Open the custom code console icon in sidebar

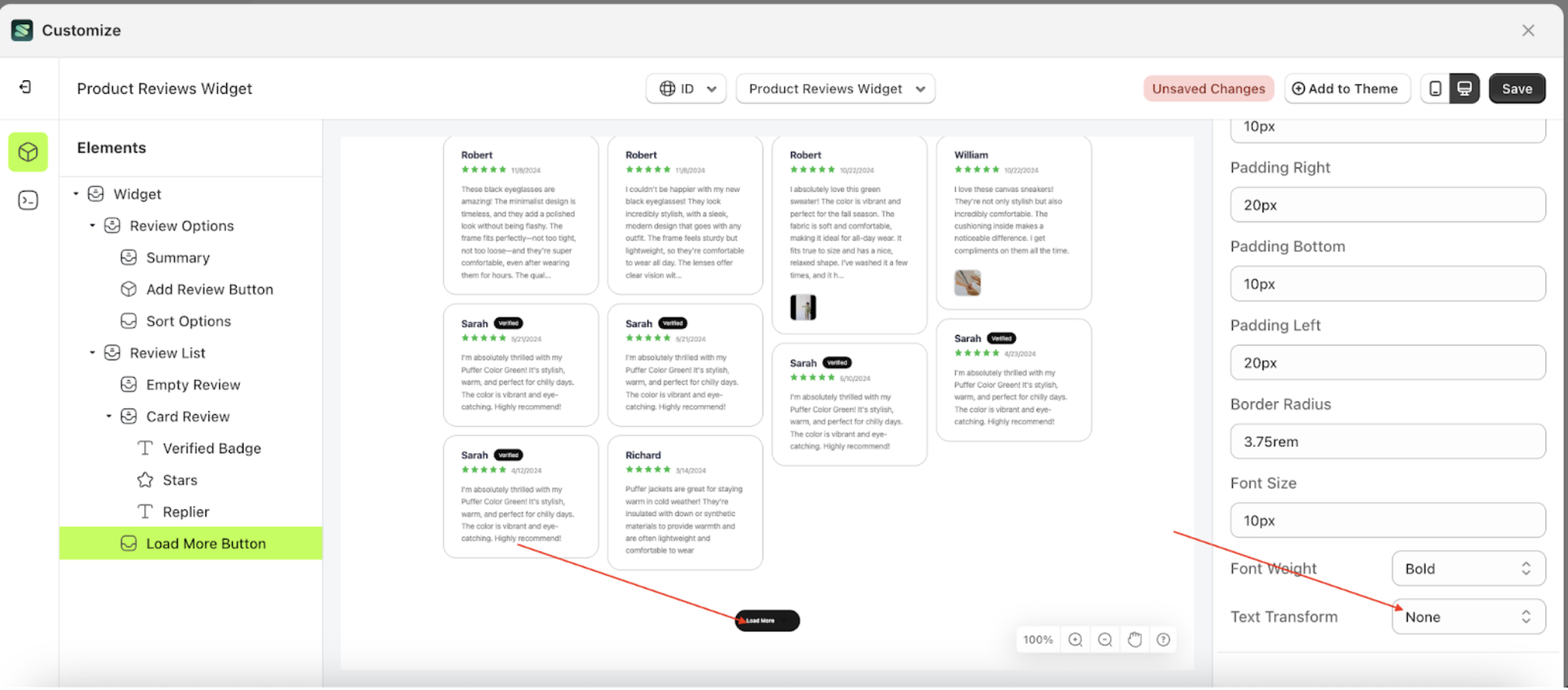tap(27, 199)
